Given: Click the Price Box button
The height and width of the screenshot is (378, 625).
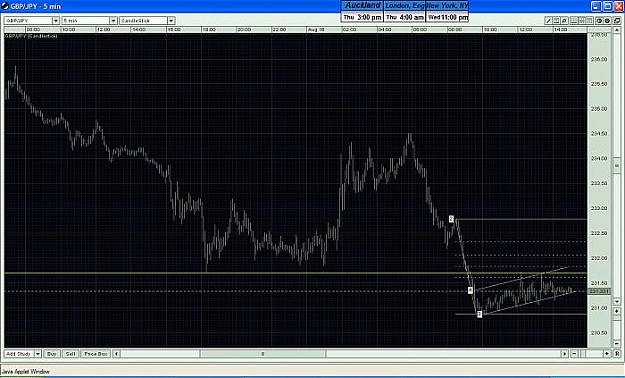Looking at the screenshot, I should (x=96, y=354).
